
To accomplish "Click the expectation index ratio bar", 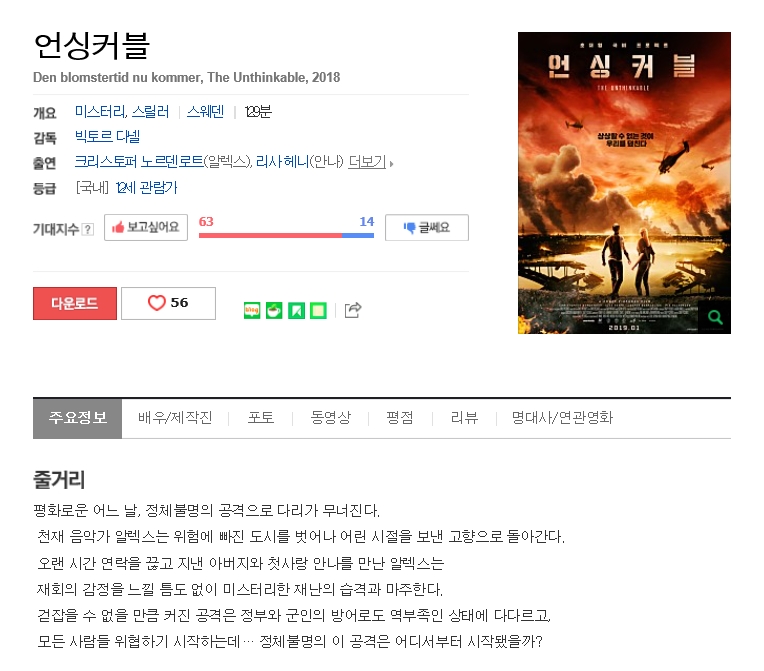I will click(286, 235).
